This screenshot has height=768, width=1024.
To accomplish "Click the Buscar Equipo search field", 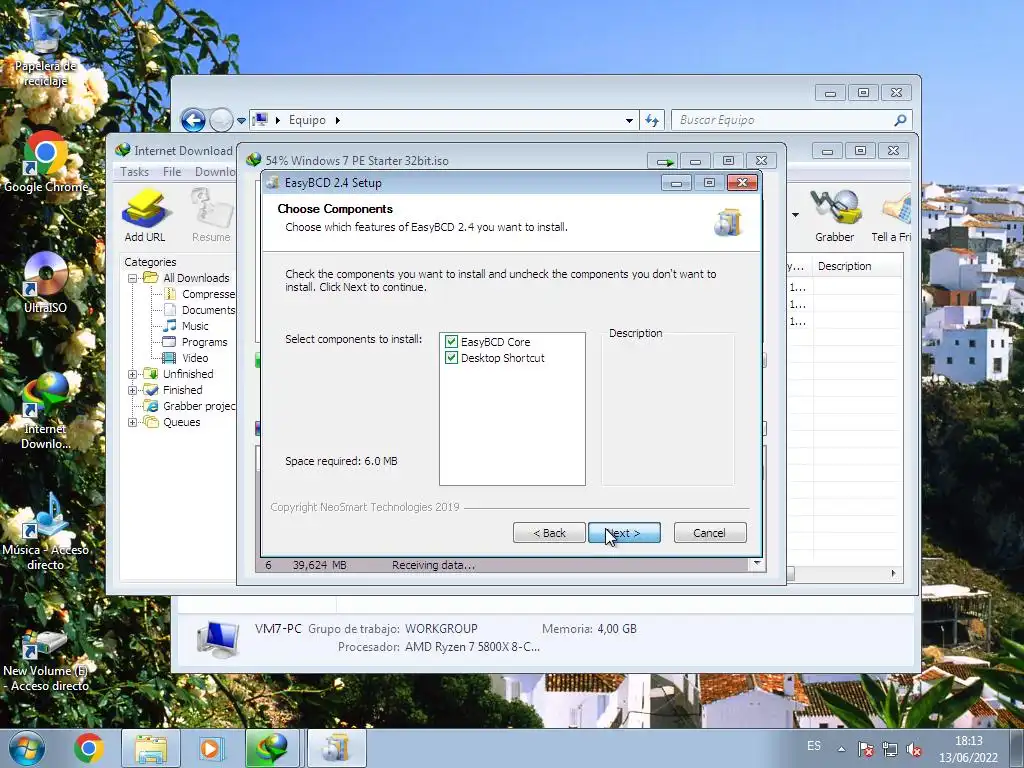I will (782, 120).
